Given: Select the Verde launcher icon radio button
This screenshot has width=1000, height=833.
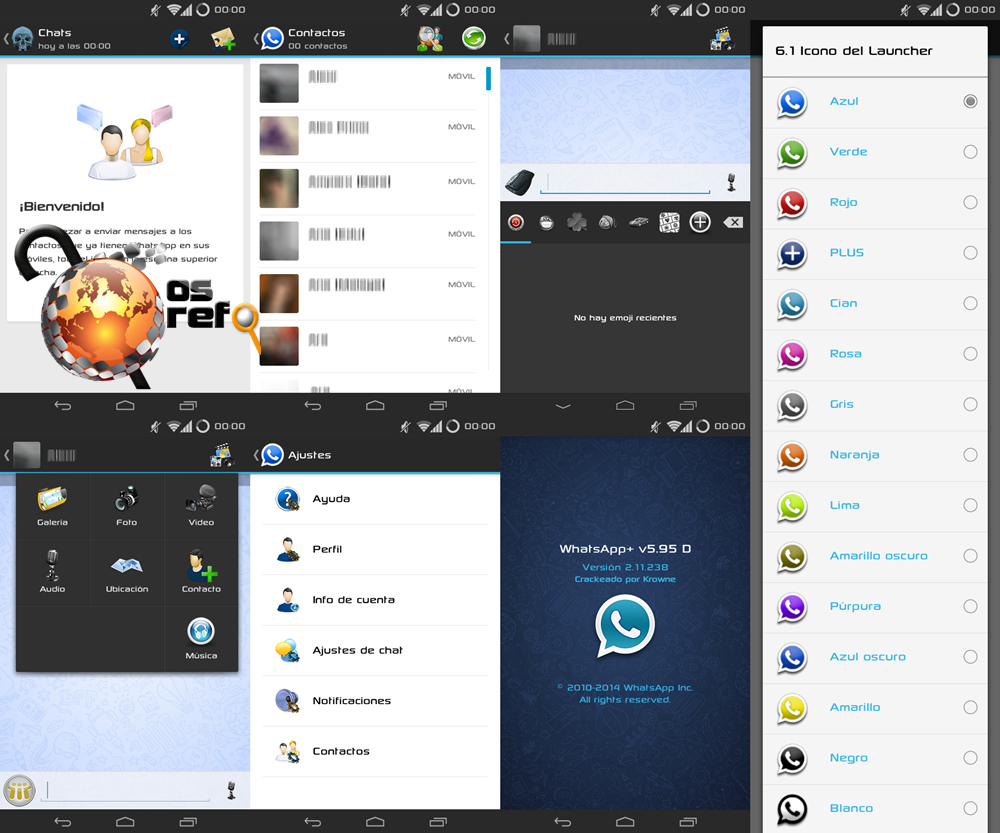Looking at the screenshot, I should pos(970,152).
